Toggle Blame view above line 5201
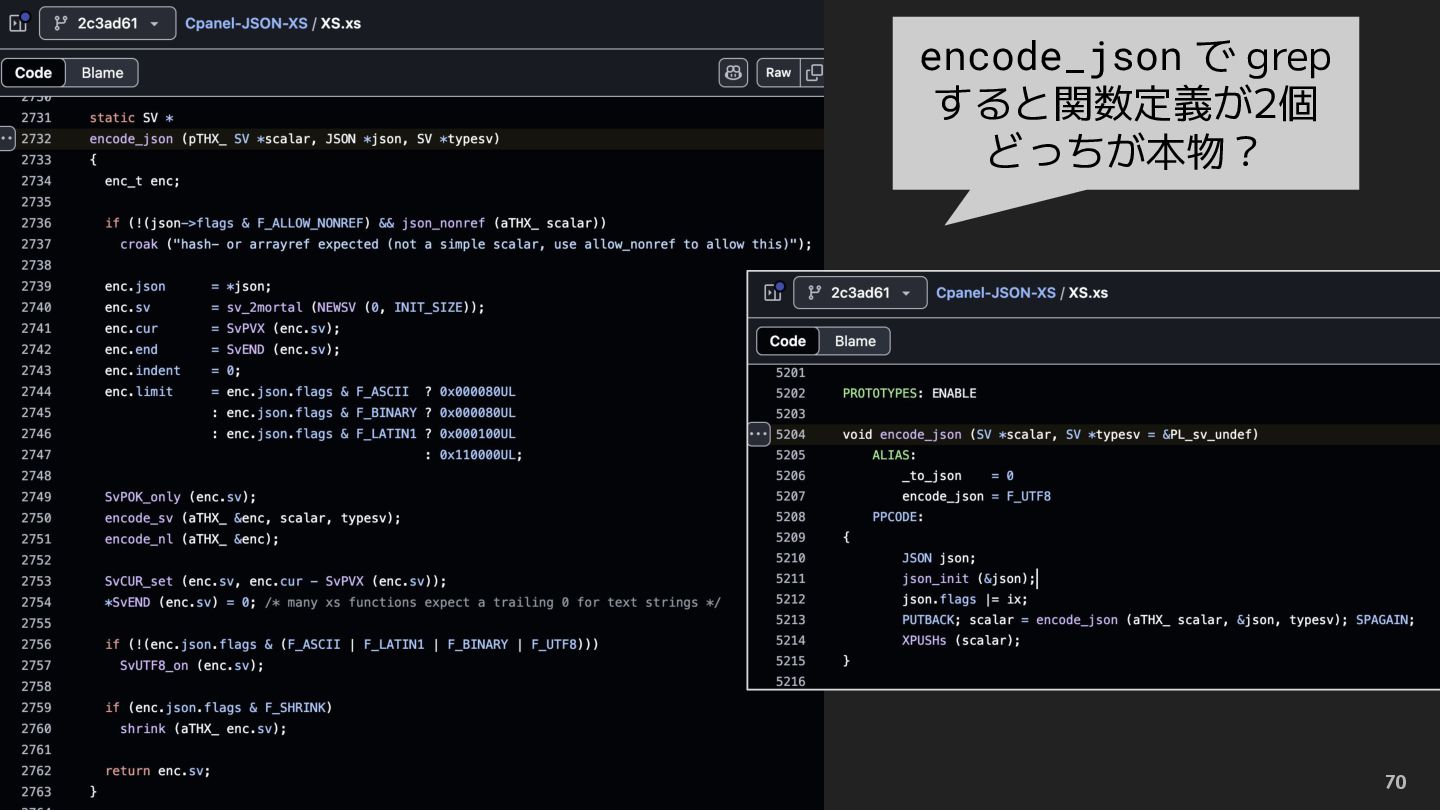1440x810 pixels. [x=855, y=341]
